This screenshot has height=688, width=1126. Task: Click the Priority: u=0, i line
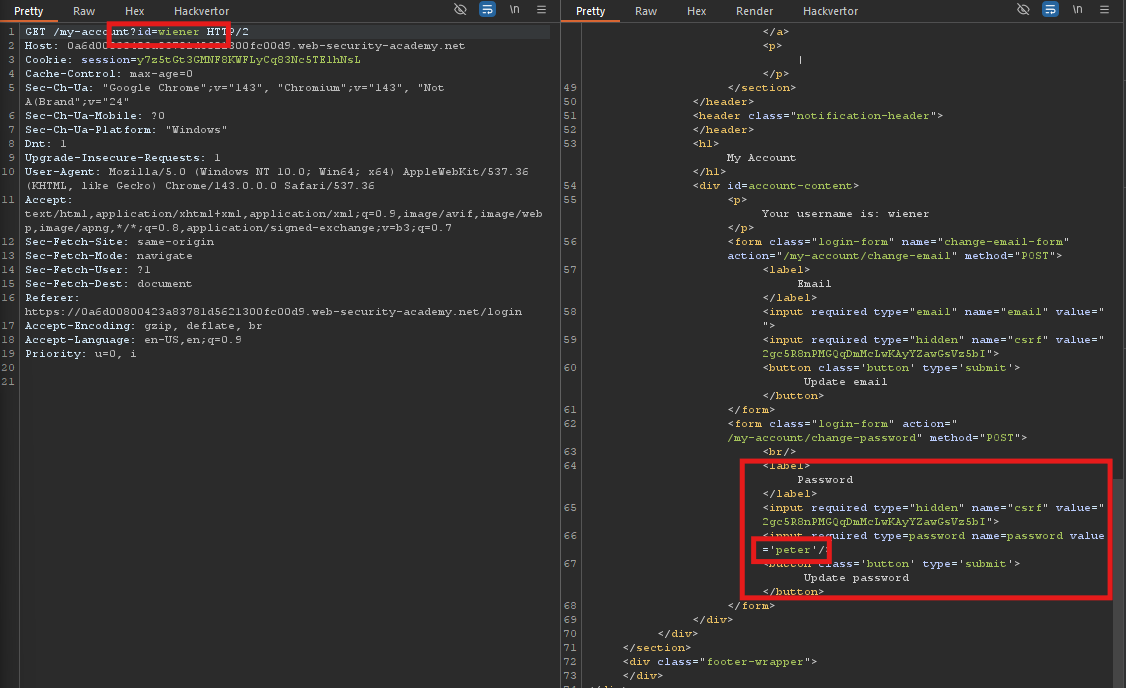pyautogui.click(x=80, y=354)
